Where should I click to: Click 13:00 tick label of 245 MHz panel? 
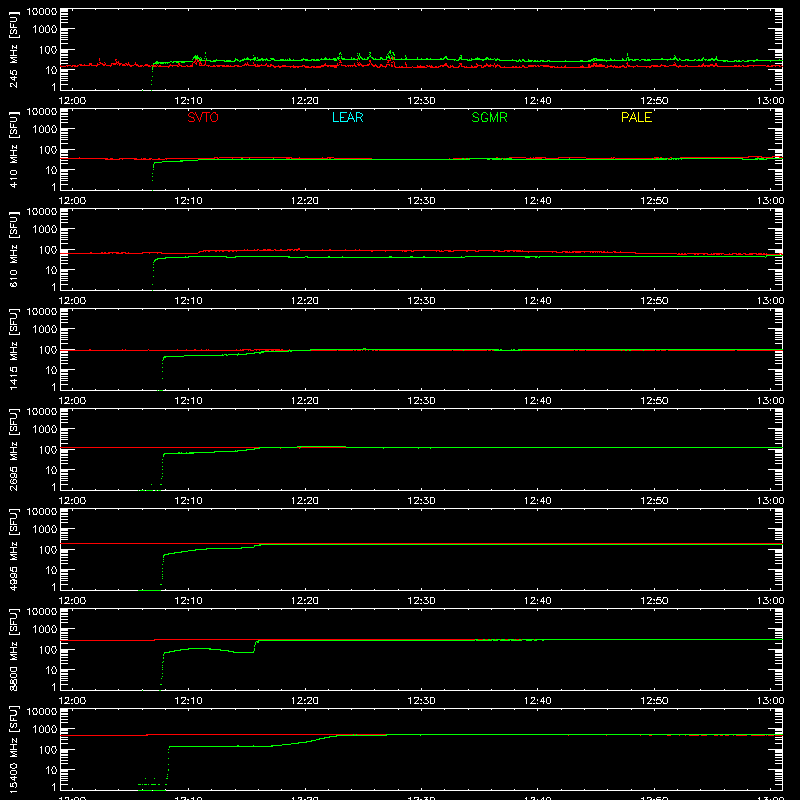tap(770, 101)
